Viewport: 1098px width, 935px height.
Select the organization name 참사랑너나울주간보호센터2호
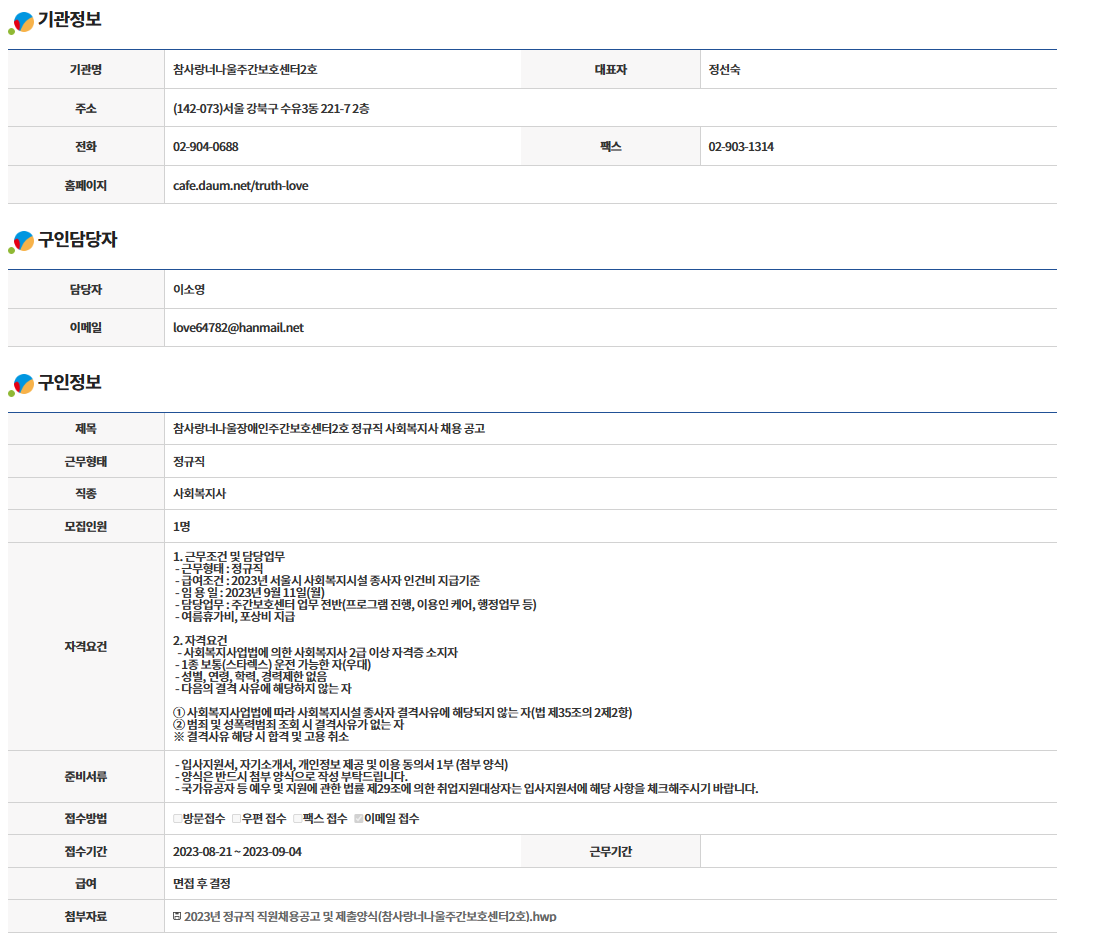(245, 70)
